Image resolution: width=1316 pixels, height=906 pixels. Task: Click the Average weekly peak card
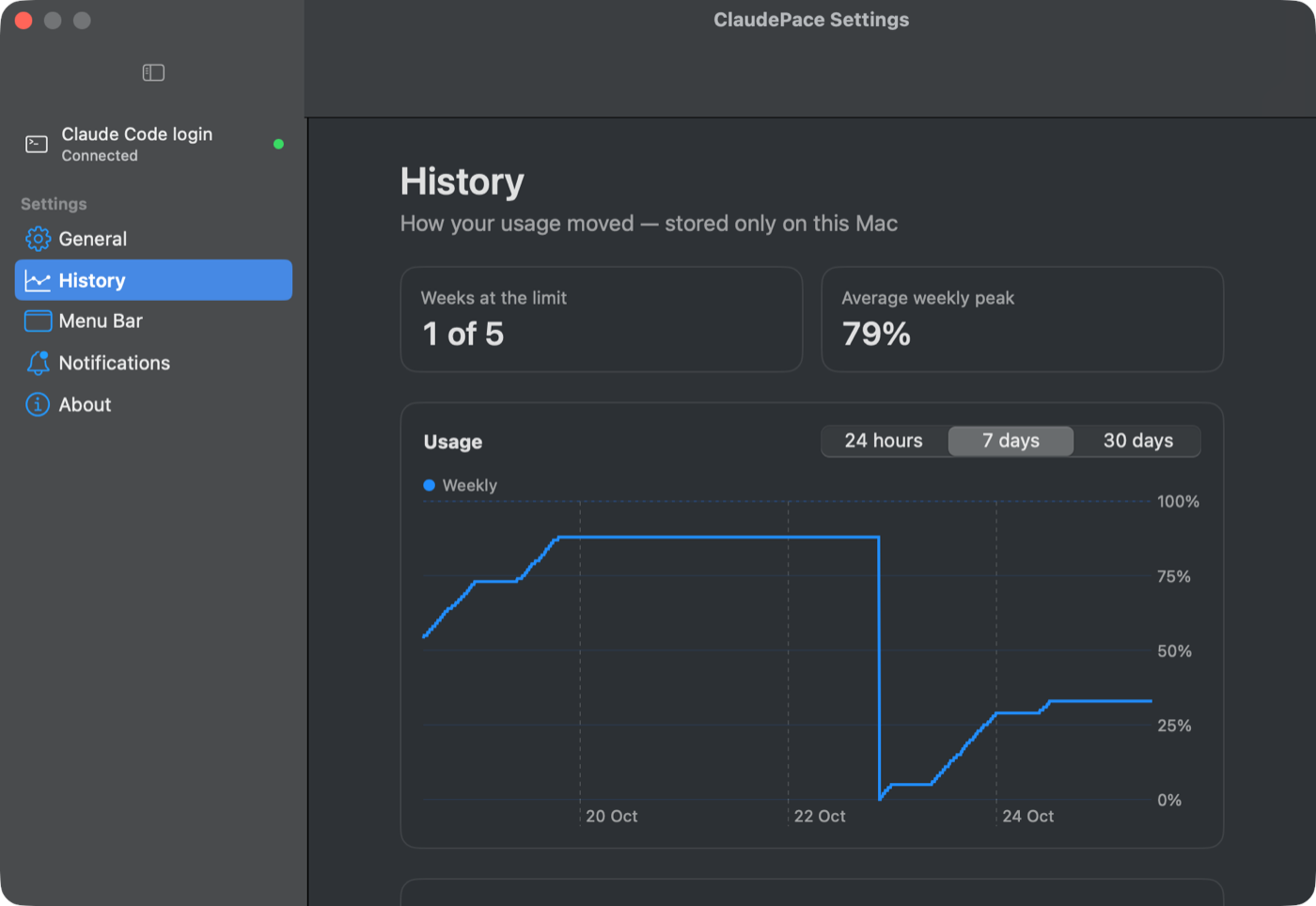pos(1023,320)
